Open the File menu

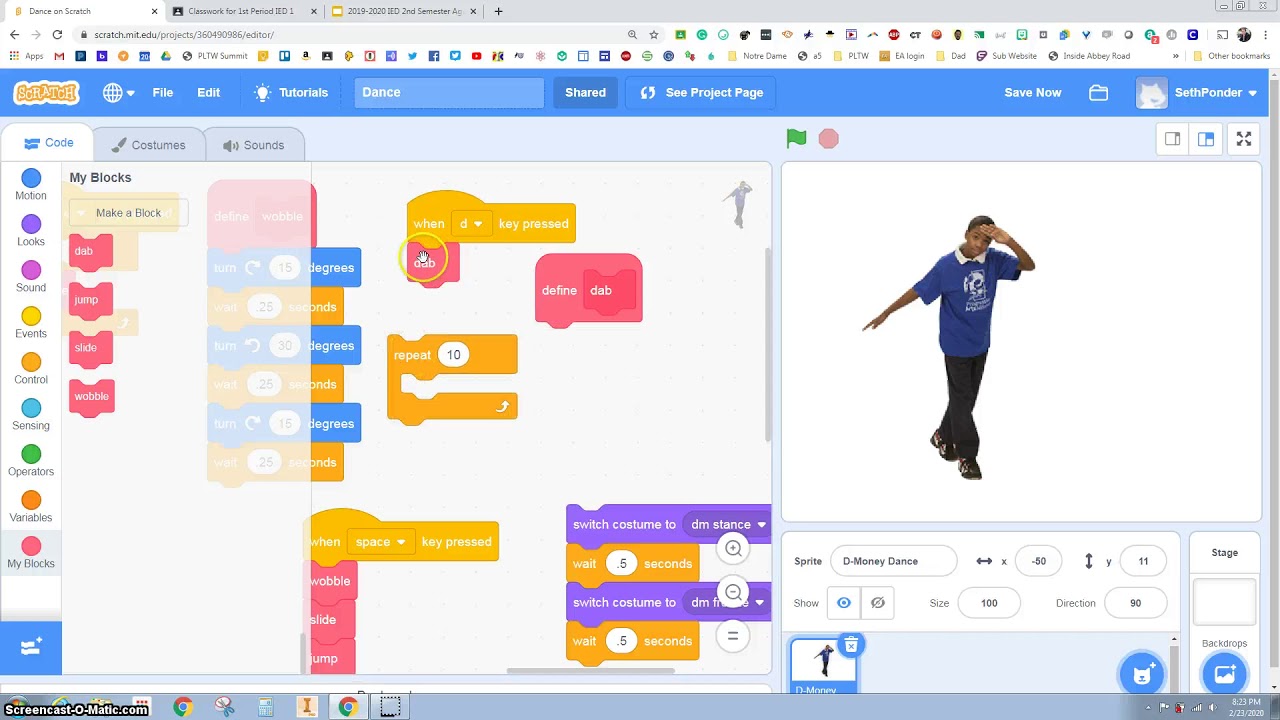(162, 92)
